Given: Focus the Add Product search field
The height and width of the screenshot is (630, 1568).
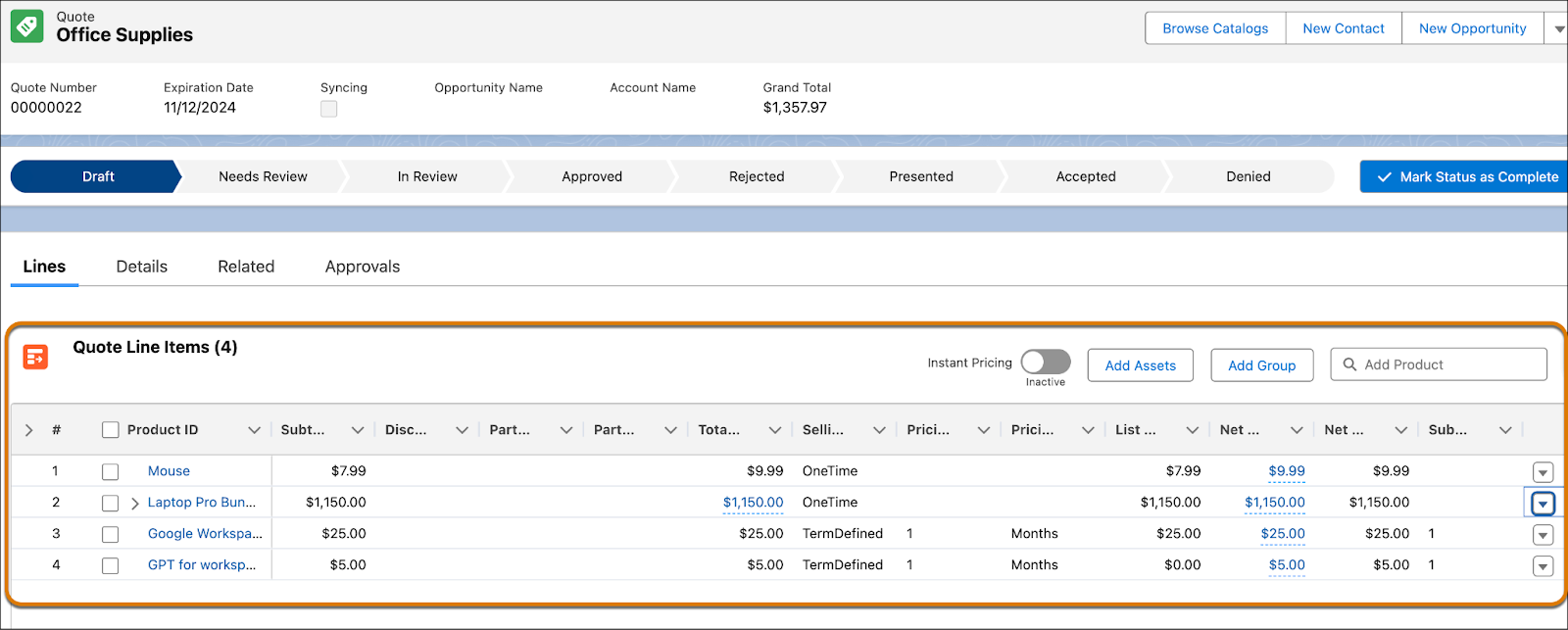Looking at the screenshot, I should coord(1439,364).
